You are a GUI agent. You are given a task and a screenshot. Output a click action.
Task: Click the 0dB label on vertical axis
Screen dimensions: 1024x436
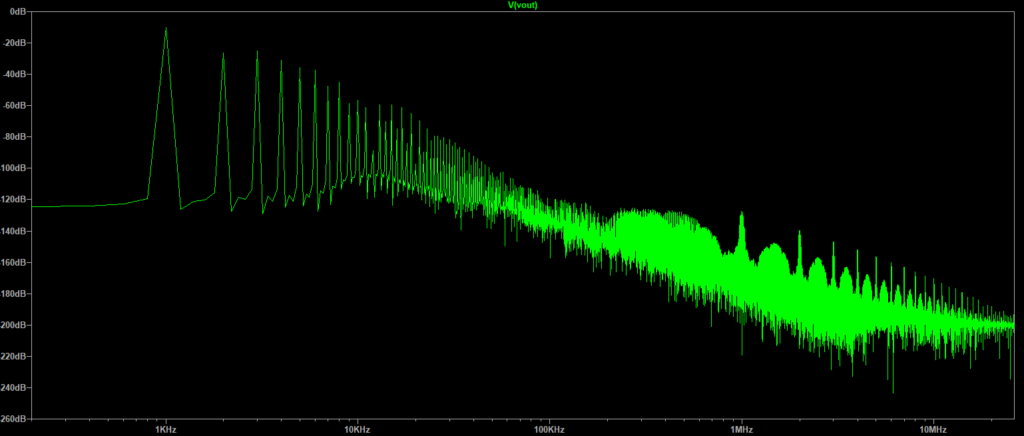pos(16,11)
